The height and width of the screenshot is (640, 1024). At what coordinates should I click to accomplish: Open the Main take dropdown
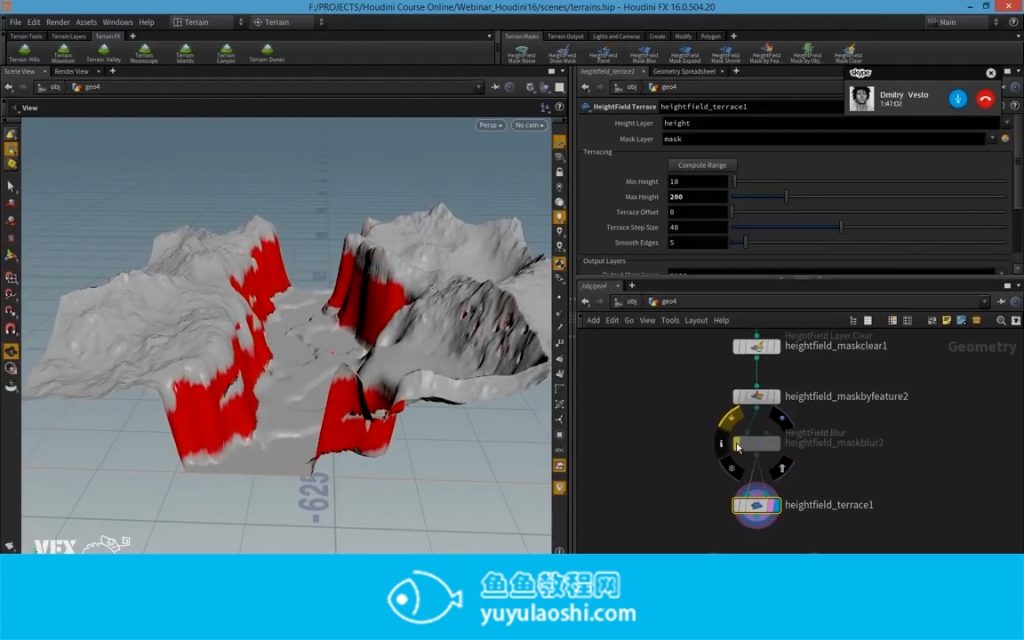[963, 22]
